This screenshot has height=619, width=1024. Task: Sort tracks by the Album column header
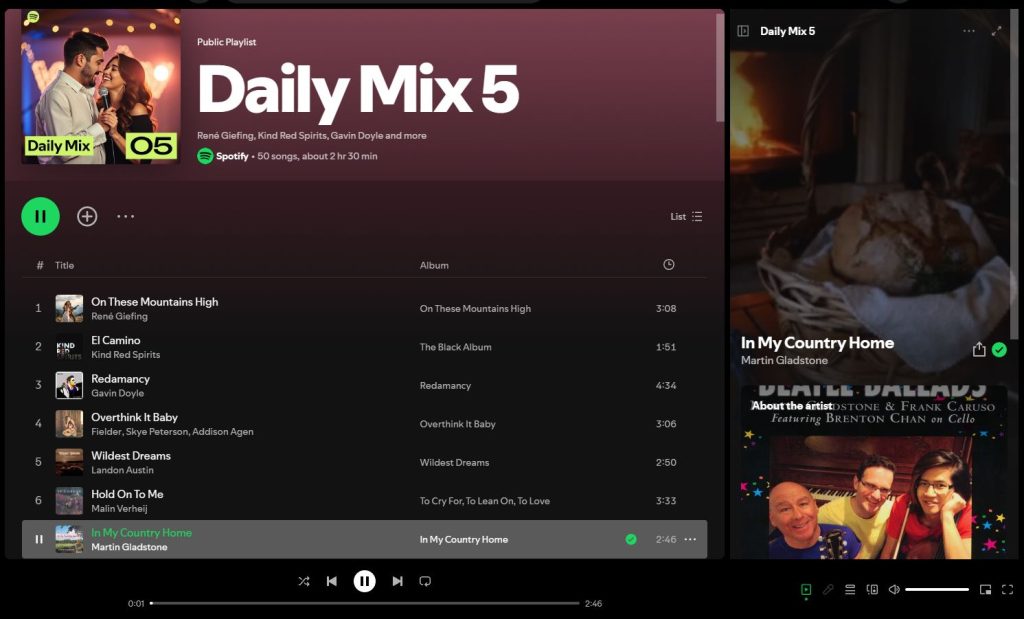[x=434, y=265]
